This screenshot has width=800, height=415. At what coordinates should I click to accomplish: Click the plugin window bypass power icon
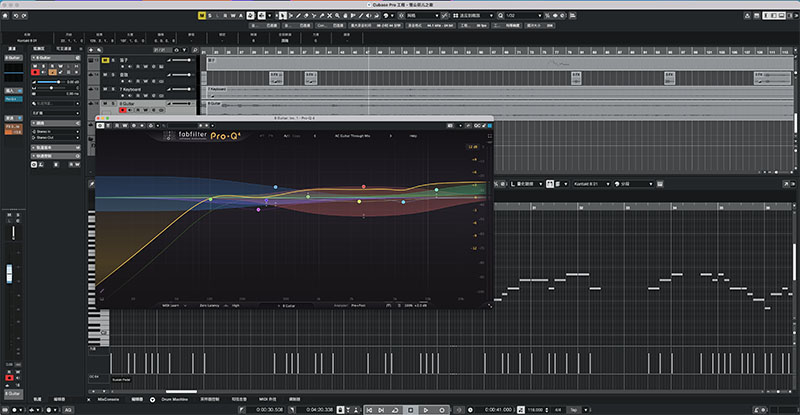(x=100, y=126)
